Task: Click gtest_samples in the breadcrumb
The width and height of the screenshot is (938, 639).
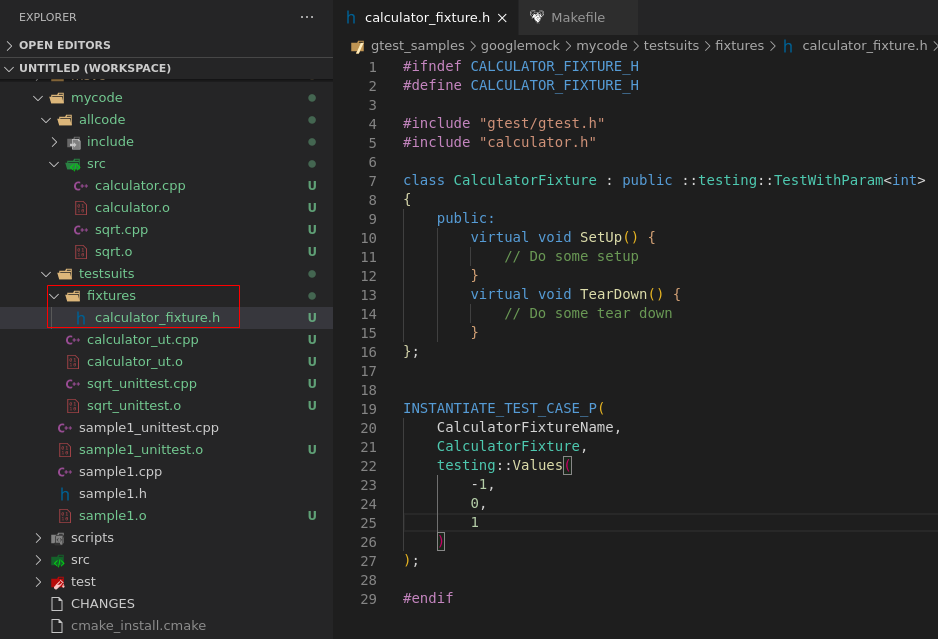Action: tap(417, 46)
